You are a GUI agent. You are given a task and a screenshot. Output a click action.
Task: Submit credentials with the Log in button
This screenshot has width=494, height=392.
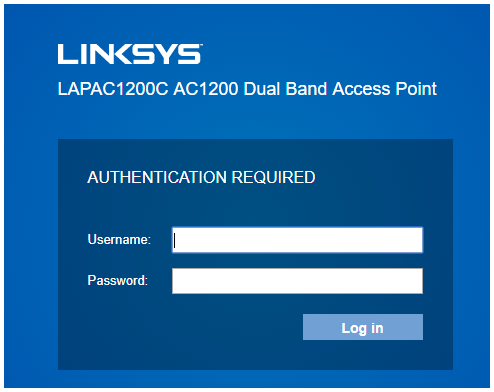(x=363, y=327)
